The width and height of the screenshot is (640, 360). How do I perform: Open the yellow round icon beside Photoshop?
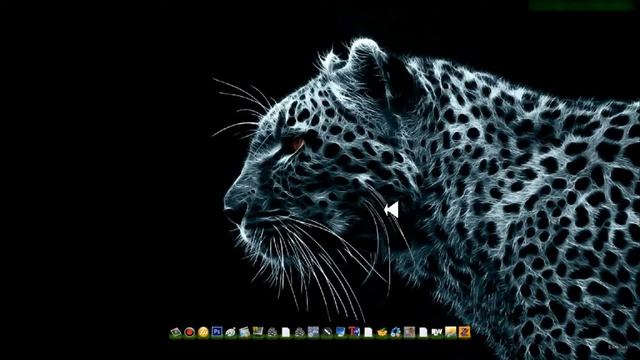point(203,332)
